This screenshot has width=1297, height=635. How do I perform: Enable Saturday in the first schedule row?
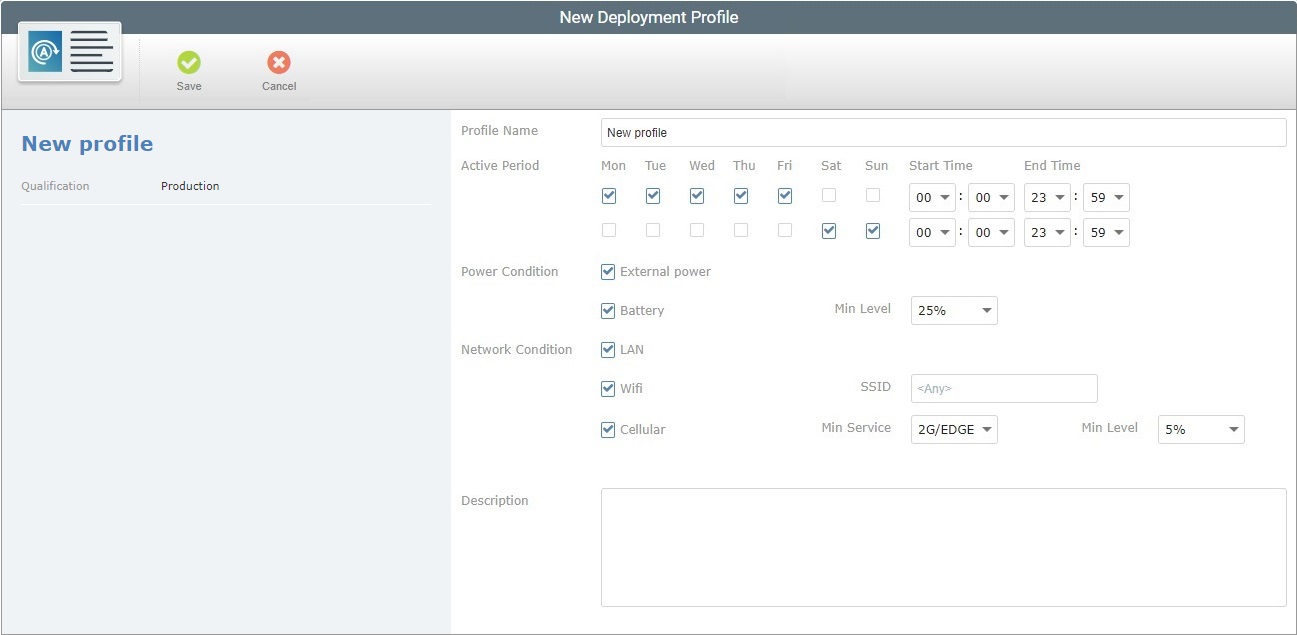tap(830, 196)
